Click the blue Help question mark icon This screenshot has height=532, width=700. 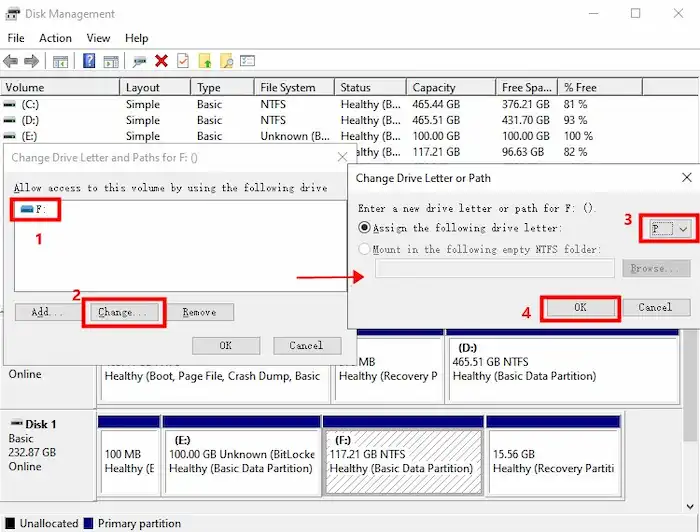[x=89, y=61]
